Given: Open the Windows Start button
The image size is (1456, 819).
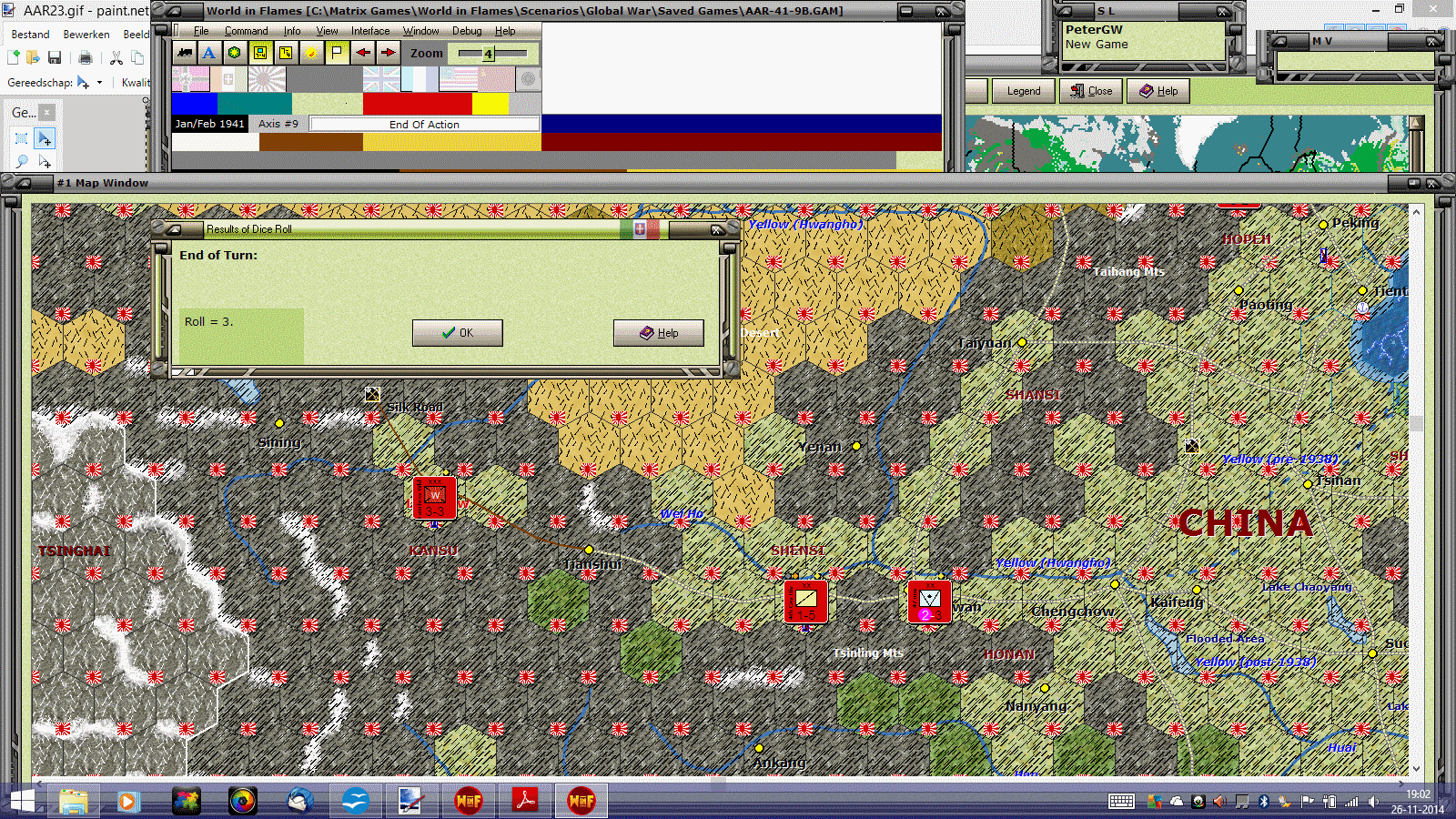Looking at the screenshot, I should point(22,802).
